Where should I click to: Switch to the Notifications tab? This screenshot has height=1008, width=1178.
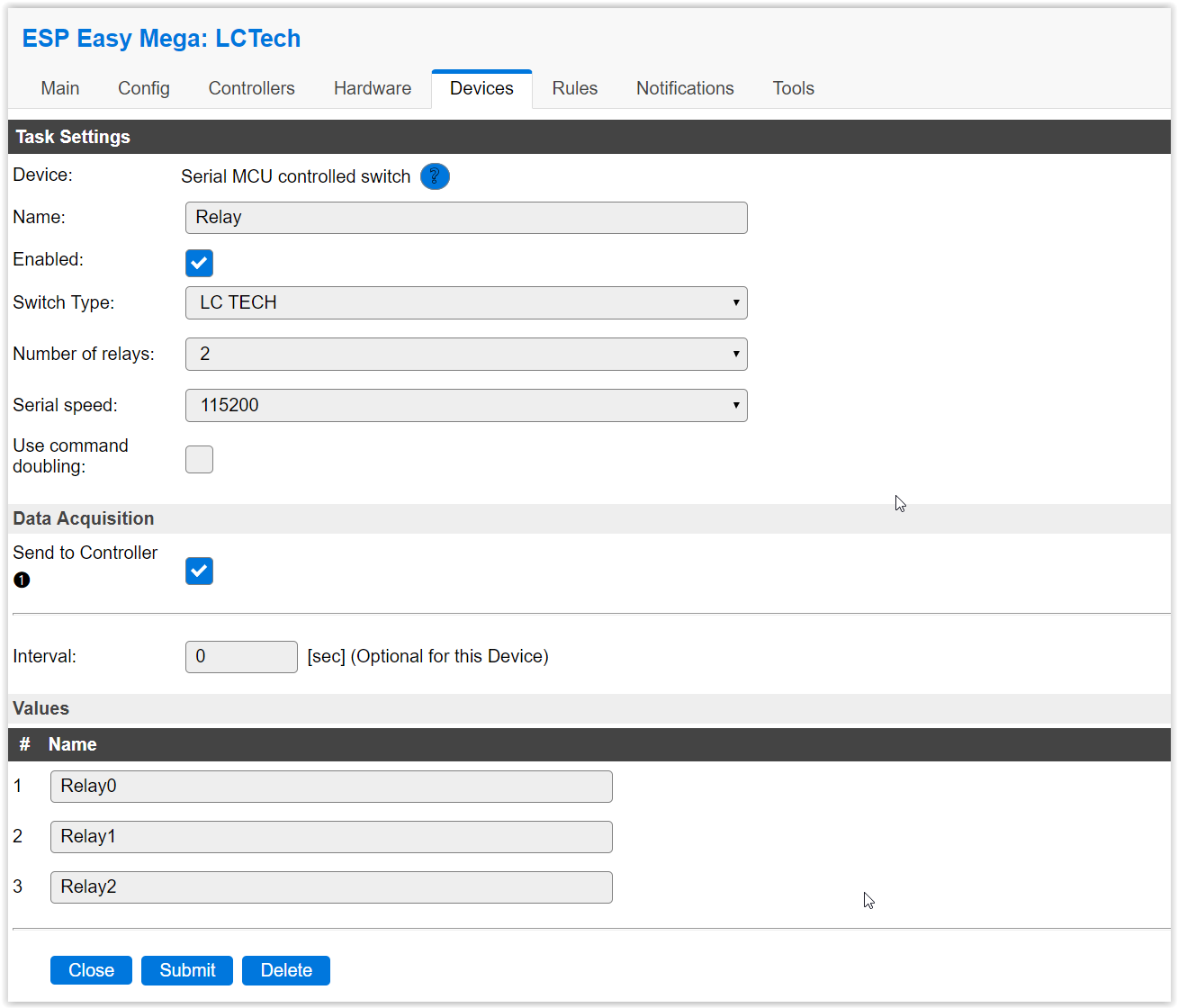click(685, 88)
